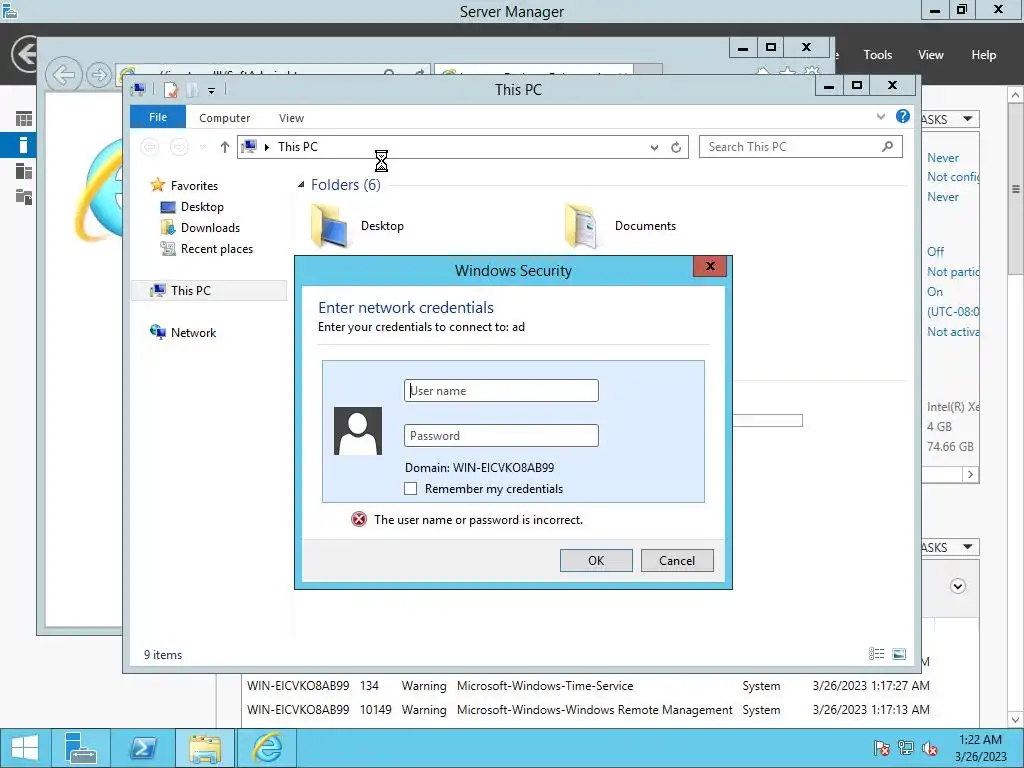The height and width of the screenshot is (768, 1024).
Task: Open Server Manager Tools menu
Action: pyautogui.click(x=877, y=55)
